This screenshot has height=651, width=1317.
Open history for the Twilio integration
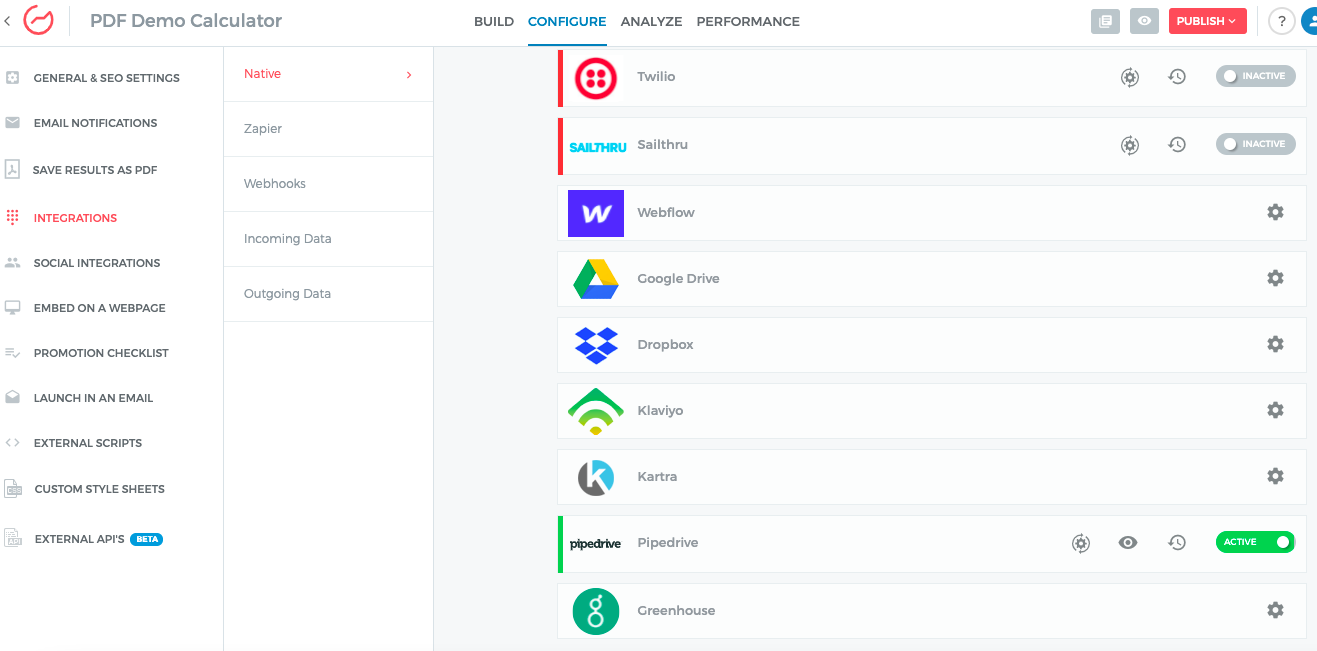tap(1177, 76)
